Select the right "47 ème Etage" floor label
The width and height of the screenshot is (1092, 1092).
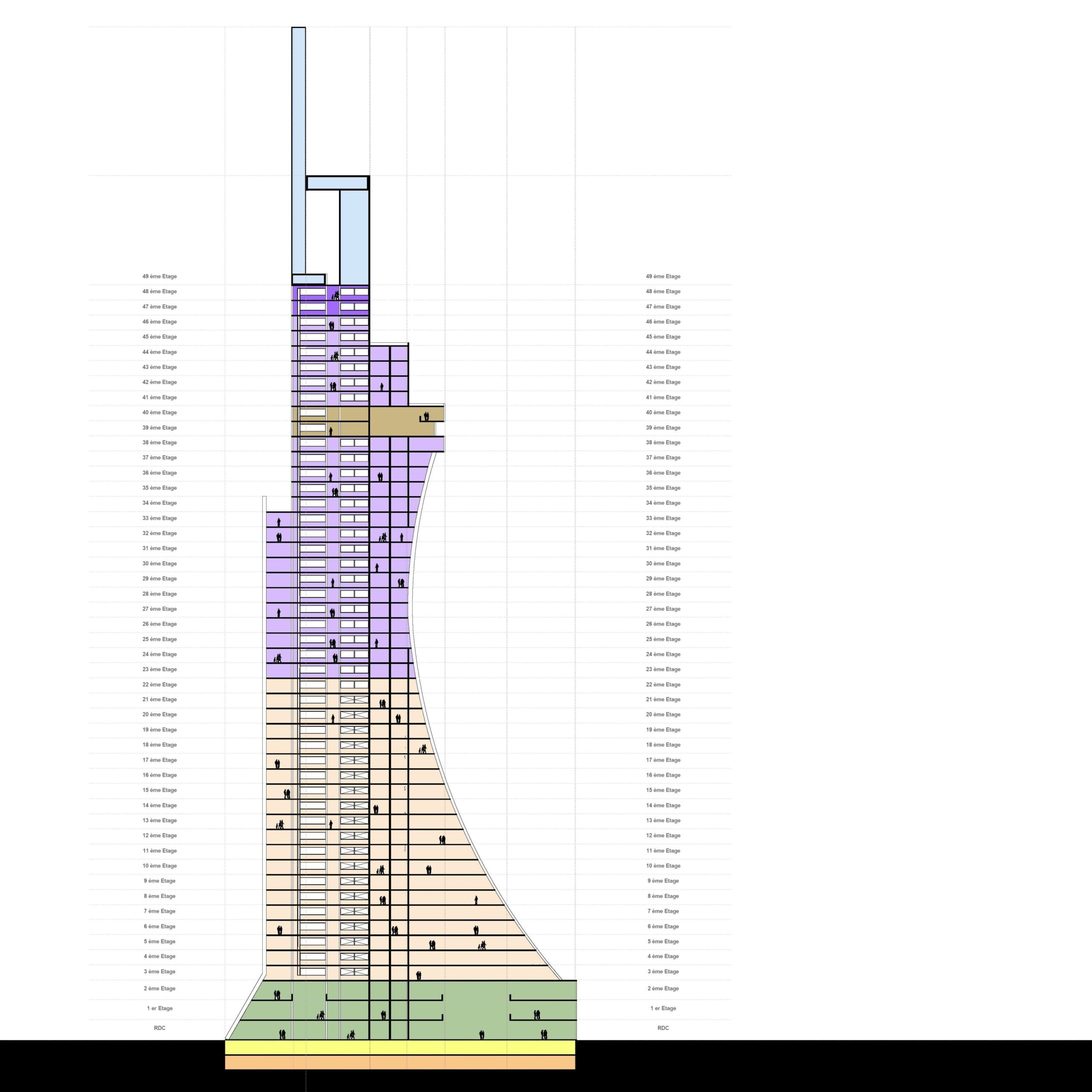point(663,307)
